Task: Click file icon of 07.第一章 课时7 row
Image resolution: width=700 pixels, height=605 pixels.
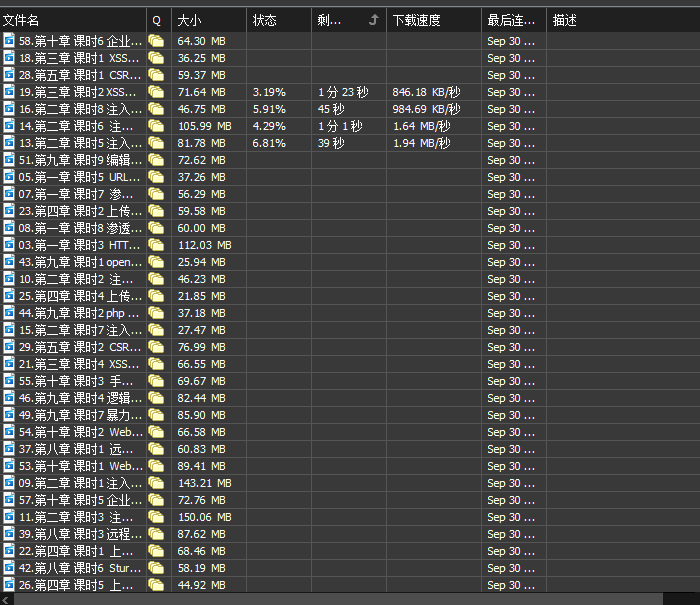Action: 9,194
